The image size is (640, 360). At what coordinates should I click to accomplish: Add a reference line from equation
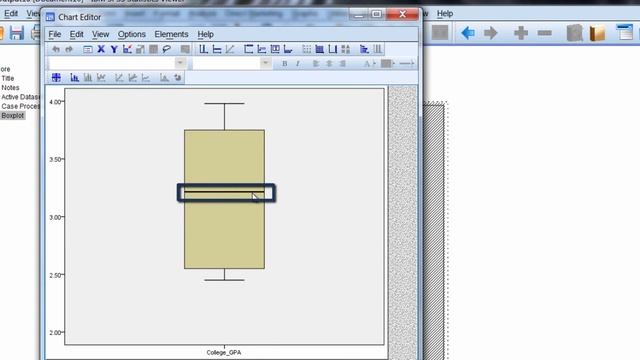point(230,49)
